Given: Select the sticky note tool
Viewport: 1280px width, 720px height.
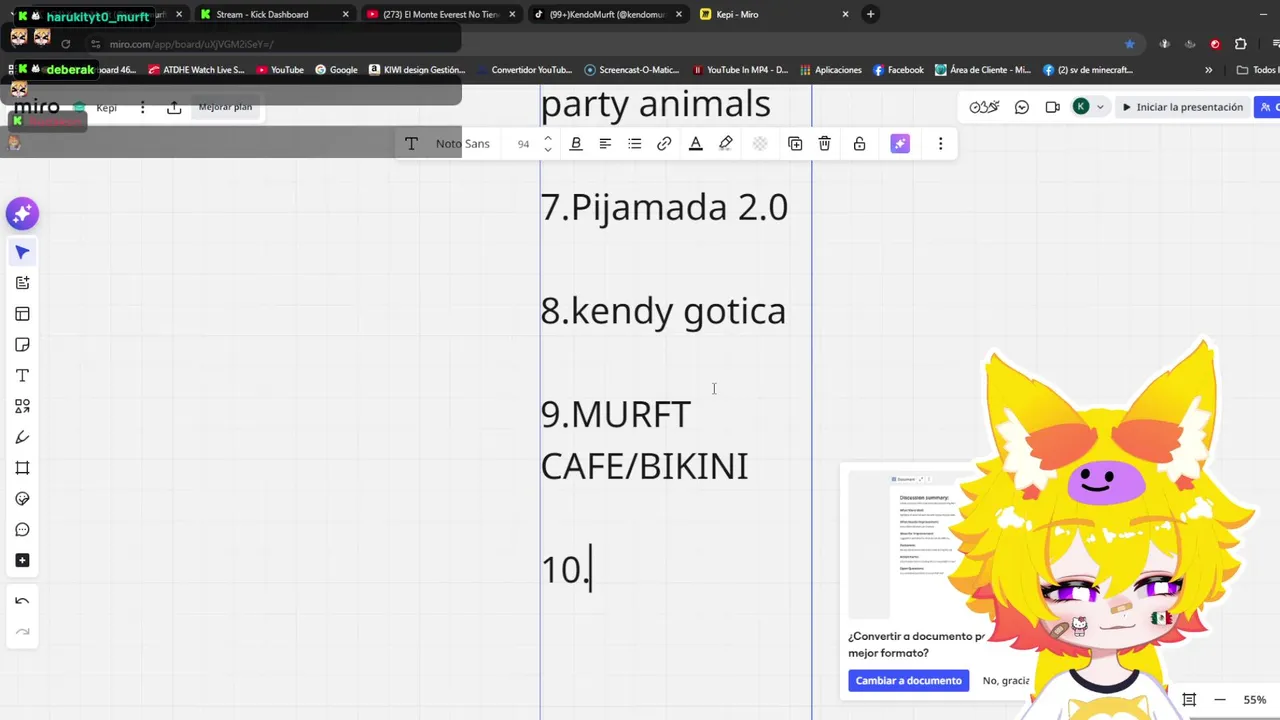Looking at the screenshot, I should point(22,345).
